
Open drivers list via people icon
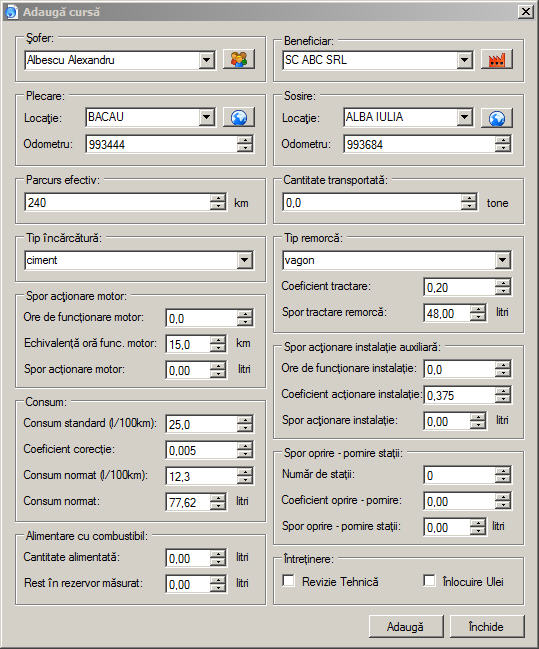tap(239, 60)
